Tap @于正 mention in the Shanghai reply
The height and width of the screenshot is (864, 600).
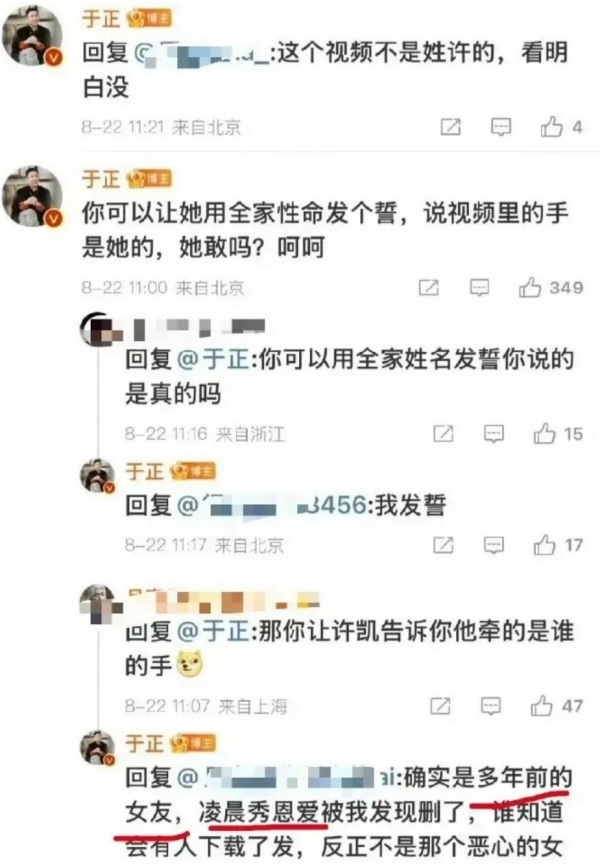coord(213,630)
